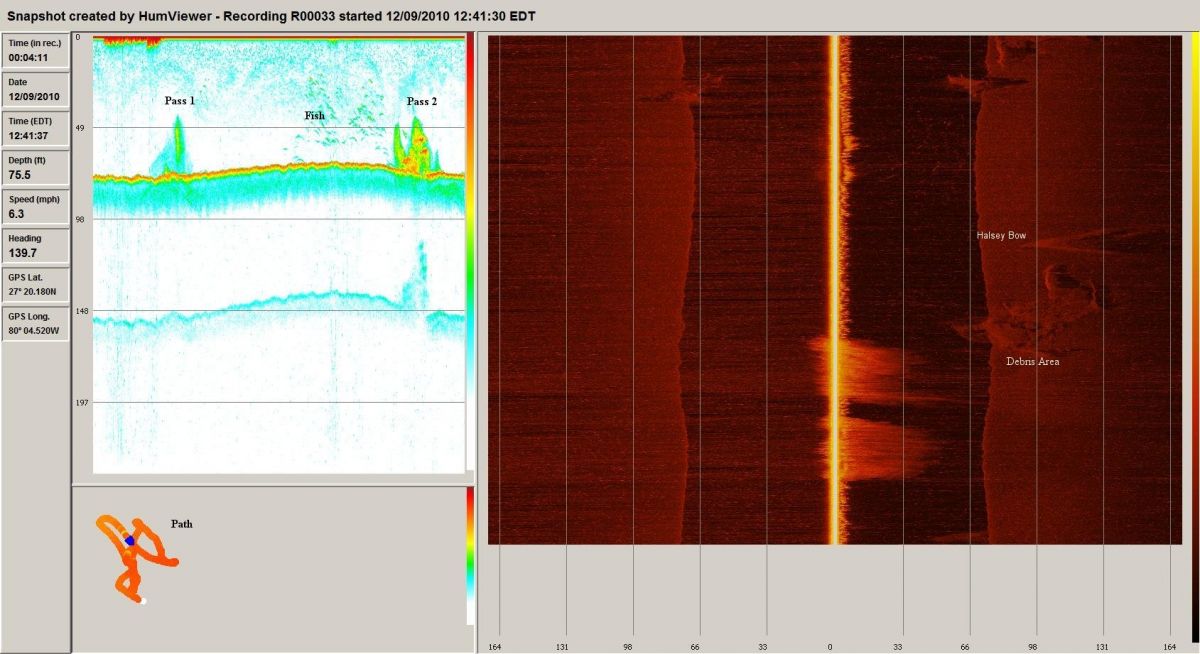Click the Halsey Bow label on side-scan
Screen dimensions: 1200x654
coord(1001,236)
